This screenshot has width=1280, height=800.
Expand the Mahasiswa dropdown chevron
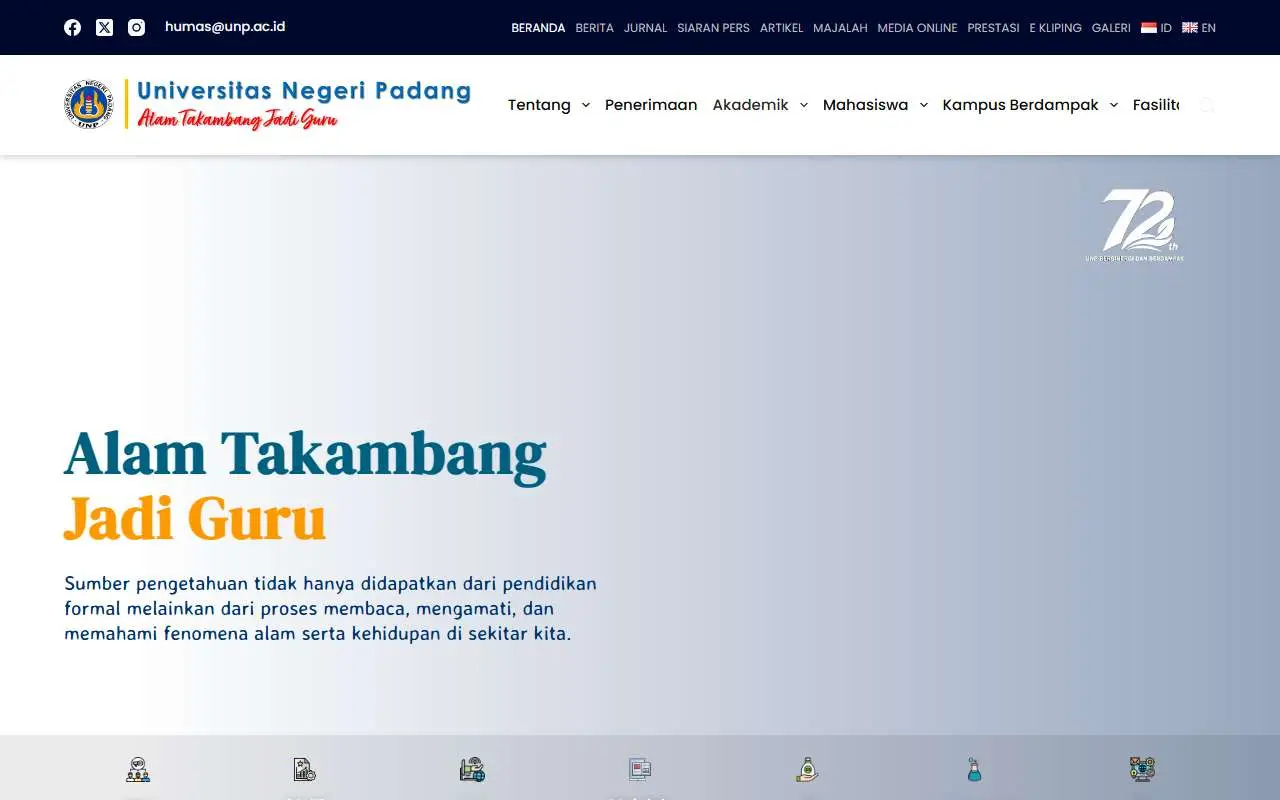click(923, 105)
